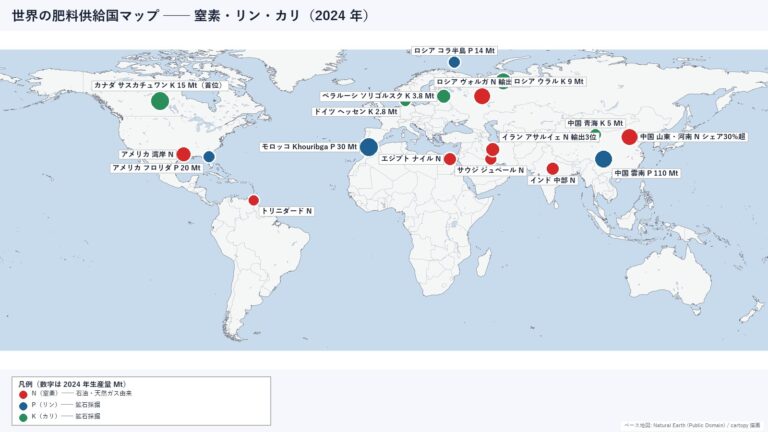Click the label 'トリニダード N'
Screen dimensions: 768x432
[287, 211]
